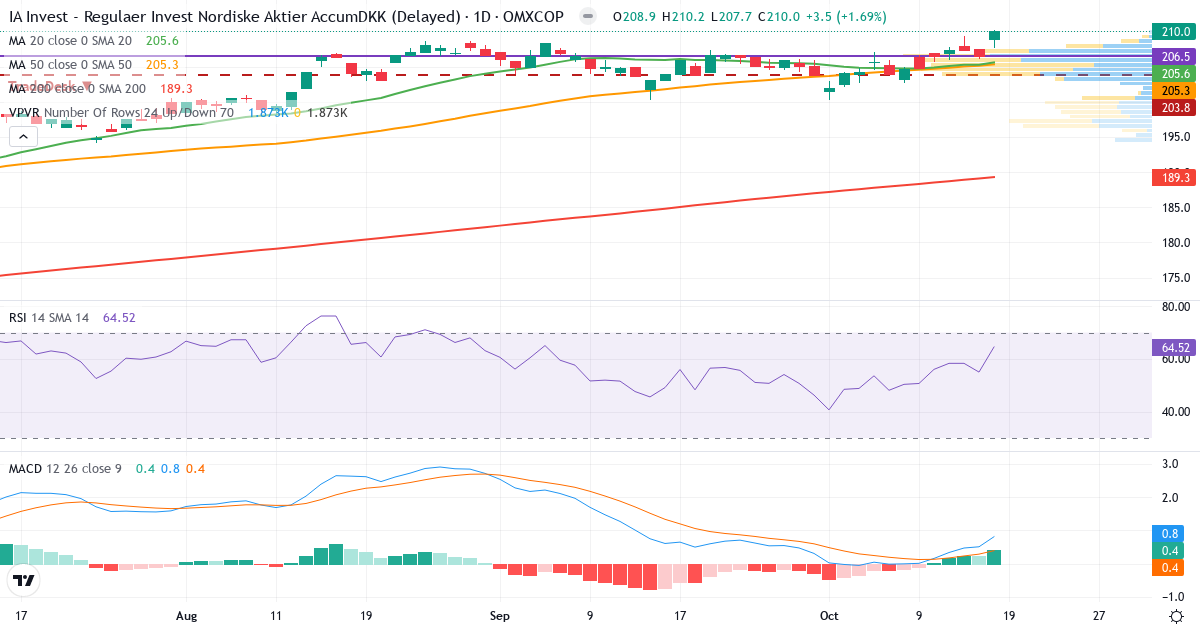Click the red 189.3 MA 200 price label

1175,177
